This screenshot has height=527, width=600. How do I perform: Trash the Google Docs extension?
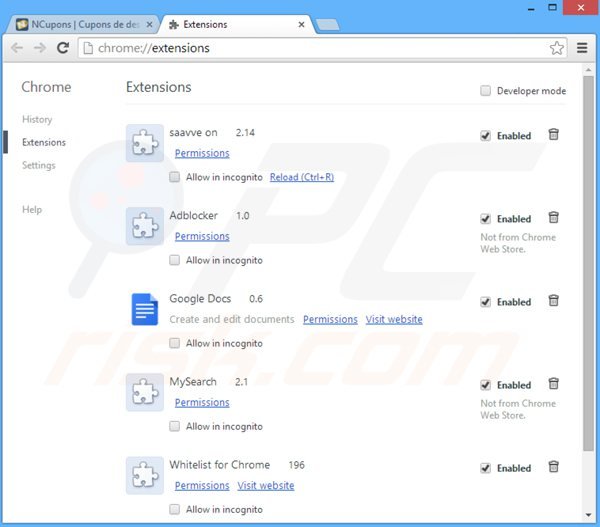click(553, 300)
